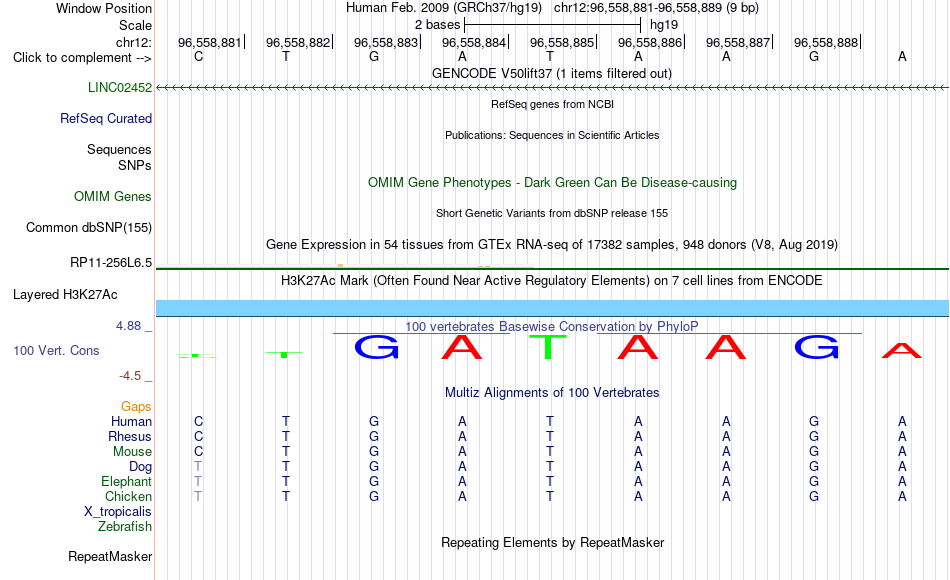
Task: Click the 4.88 PhyloP upper axis value
Action: (x=128, y=326)
